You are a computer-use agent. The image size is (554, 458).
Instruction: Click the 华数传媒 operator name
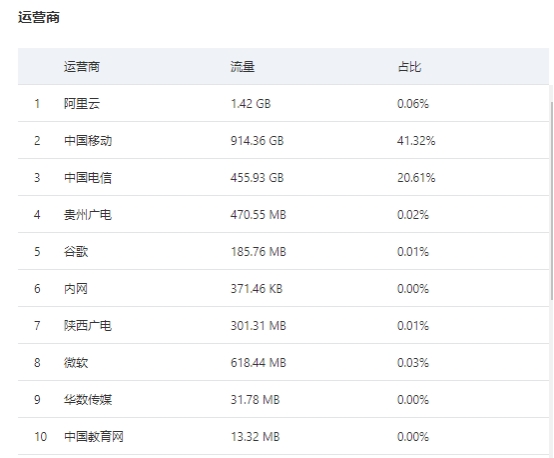point(88,400)
